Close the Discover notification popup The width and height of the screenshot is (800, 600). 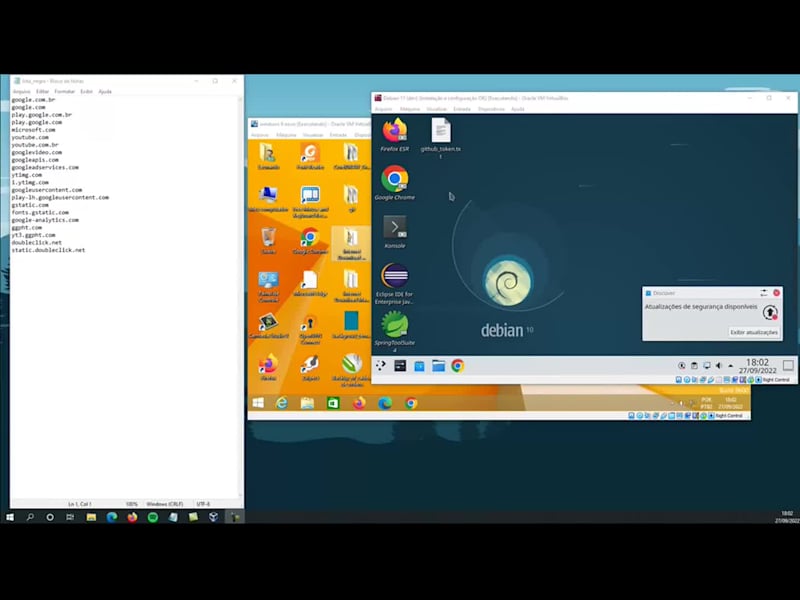point(777,293)
